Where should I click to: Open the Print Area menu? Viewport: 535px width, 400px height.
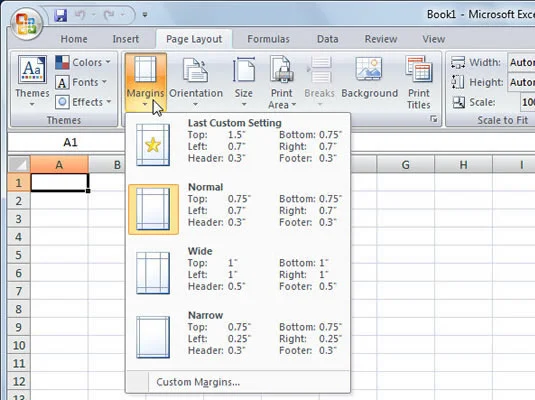pos(282,82)
